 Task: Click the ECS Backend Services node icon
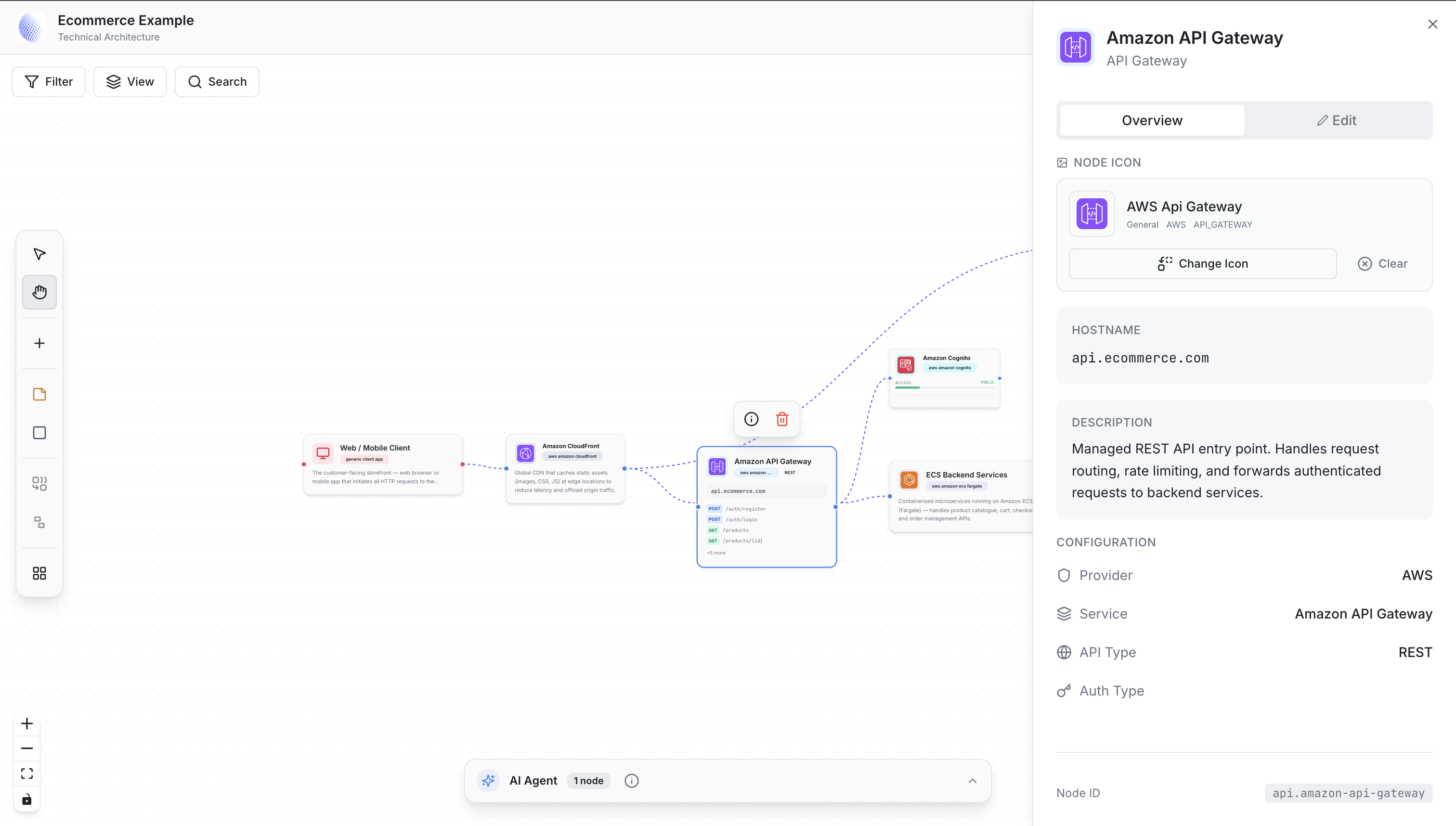909,480
